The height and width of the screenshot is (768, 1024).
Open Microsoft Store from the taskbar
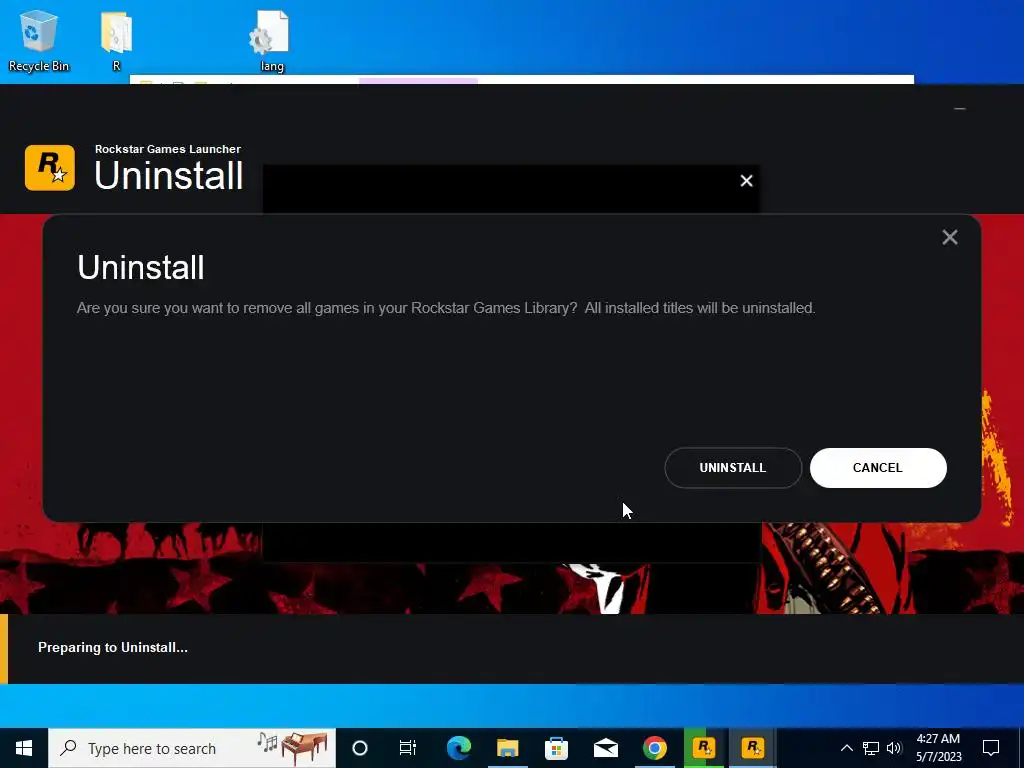556,748
